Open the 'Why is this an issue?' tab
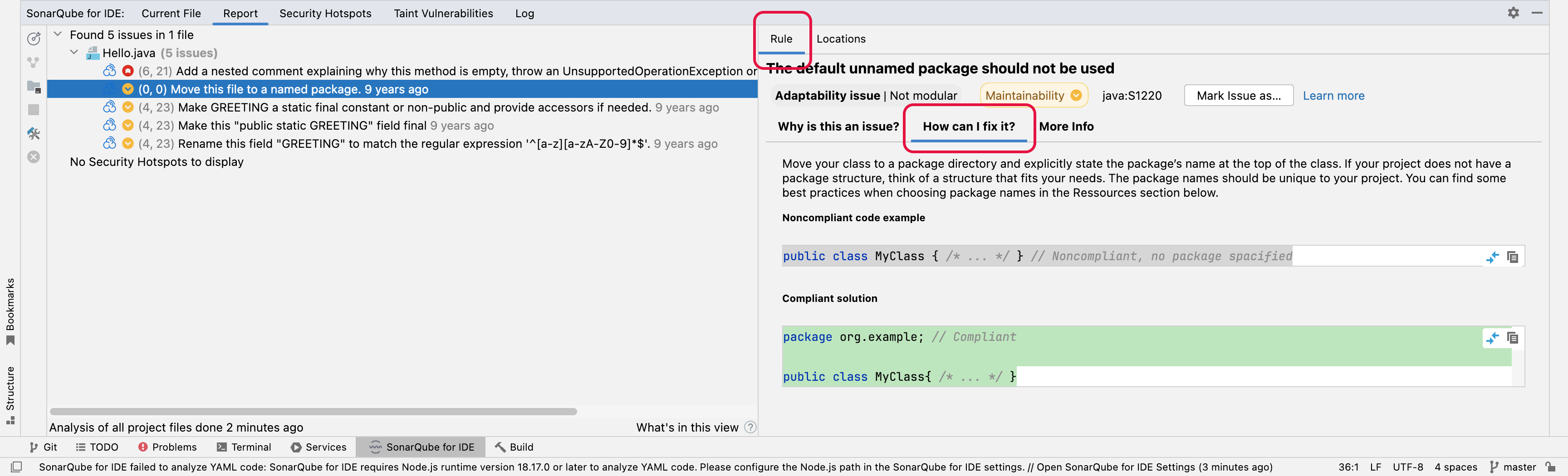The image size is (1568, 476). pyautogui.click(x=838, y=126)
